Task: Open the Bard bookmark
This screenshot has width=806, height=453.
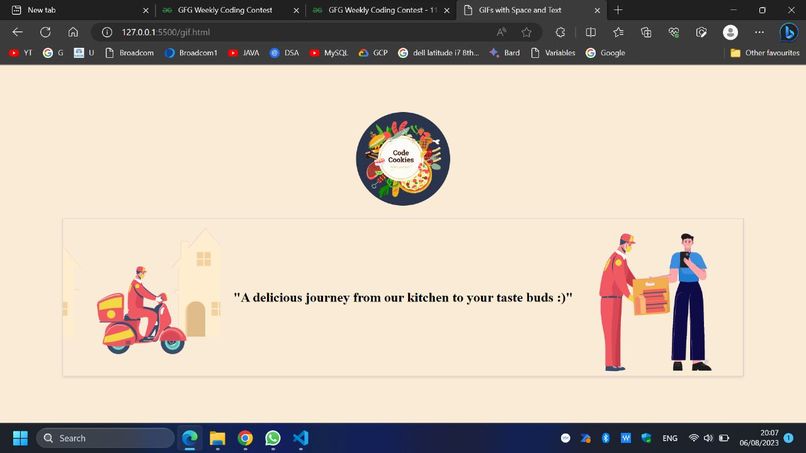Action: (x=504, y=52)
